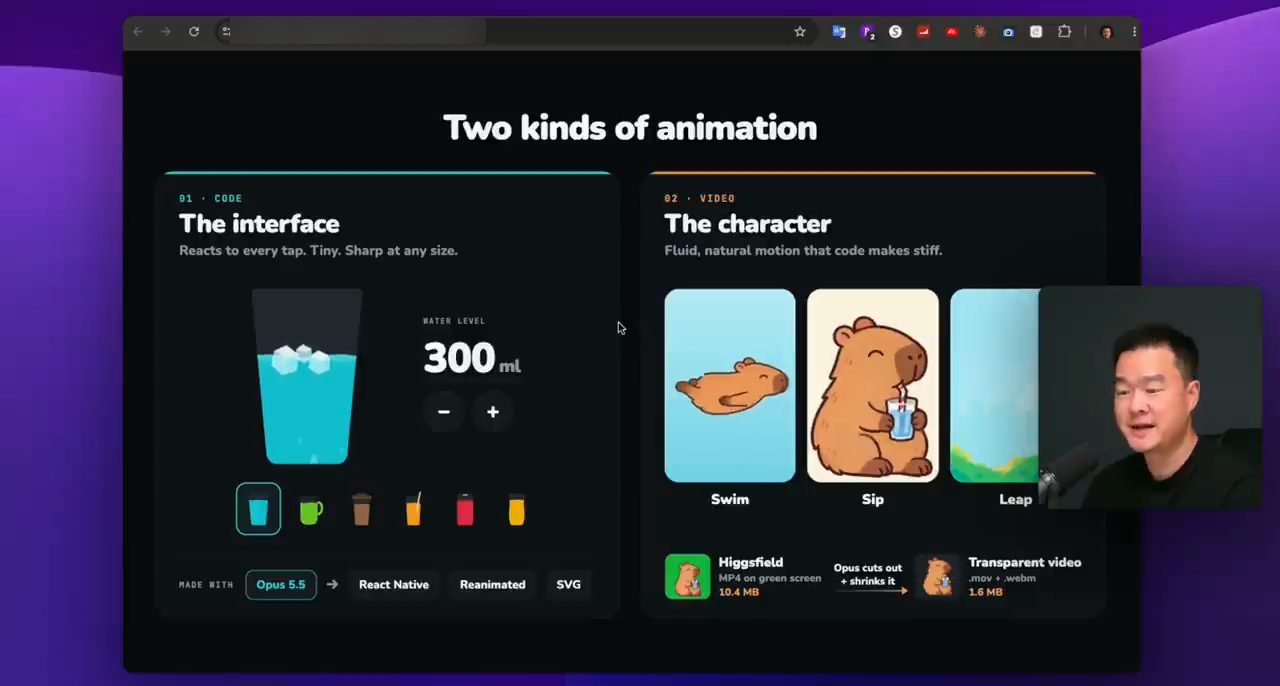Open the Google Translate extension

(x=839, y=32)
